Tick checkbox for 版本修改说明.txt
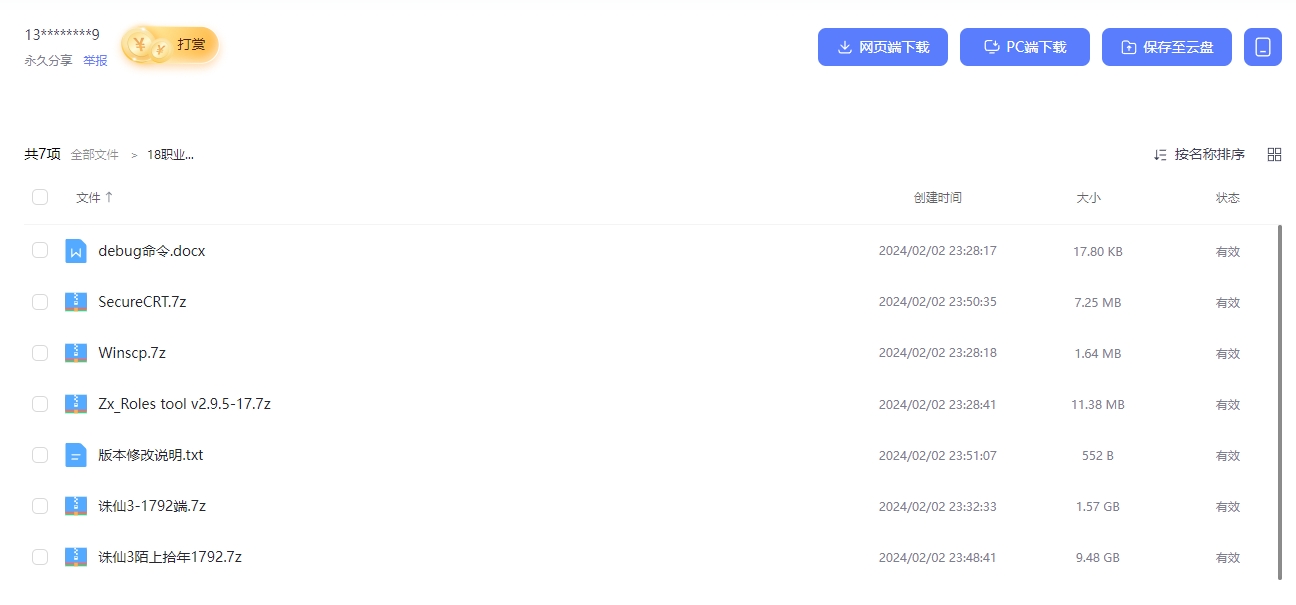 [40, 454]
